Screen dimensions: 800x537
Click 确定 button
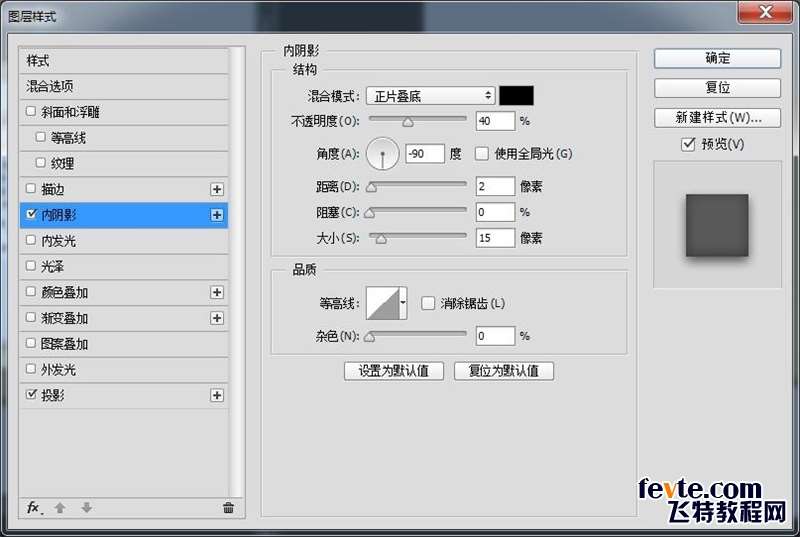717,58
